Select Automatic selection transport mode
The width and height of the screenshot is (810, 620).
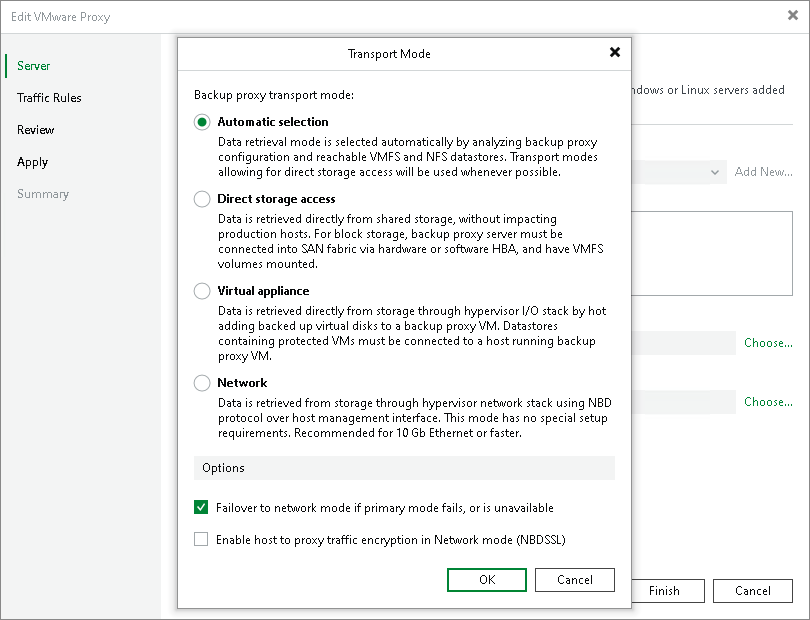click(202, 122)
